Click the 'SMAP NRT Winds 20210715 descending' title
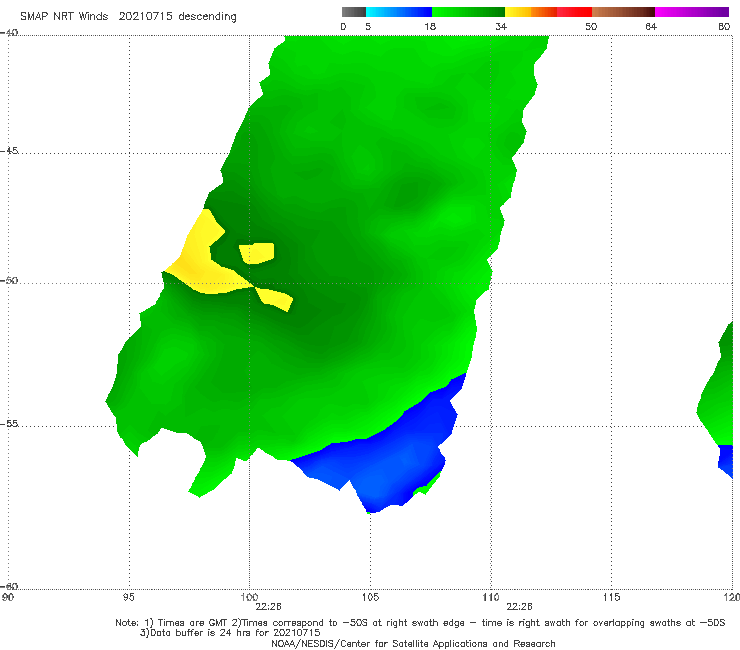This screenshot has width=740, height=650. click(x=128, y=16)
